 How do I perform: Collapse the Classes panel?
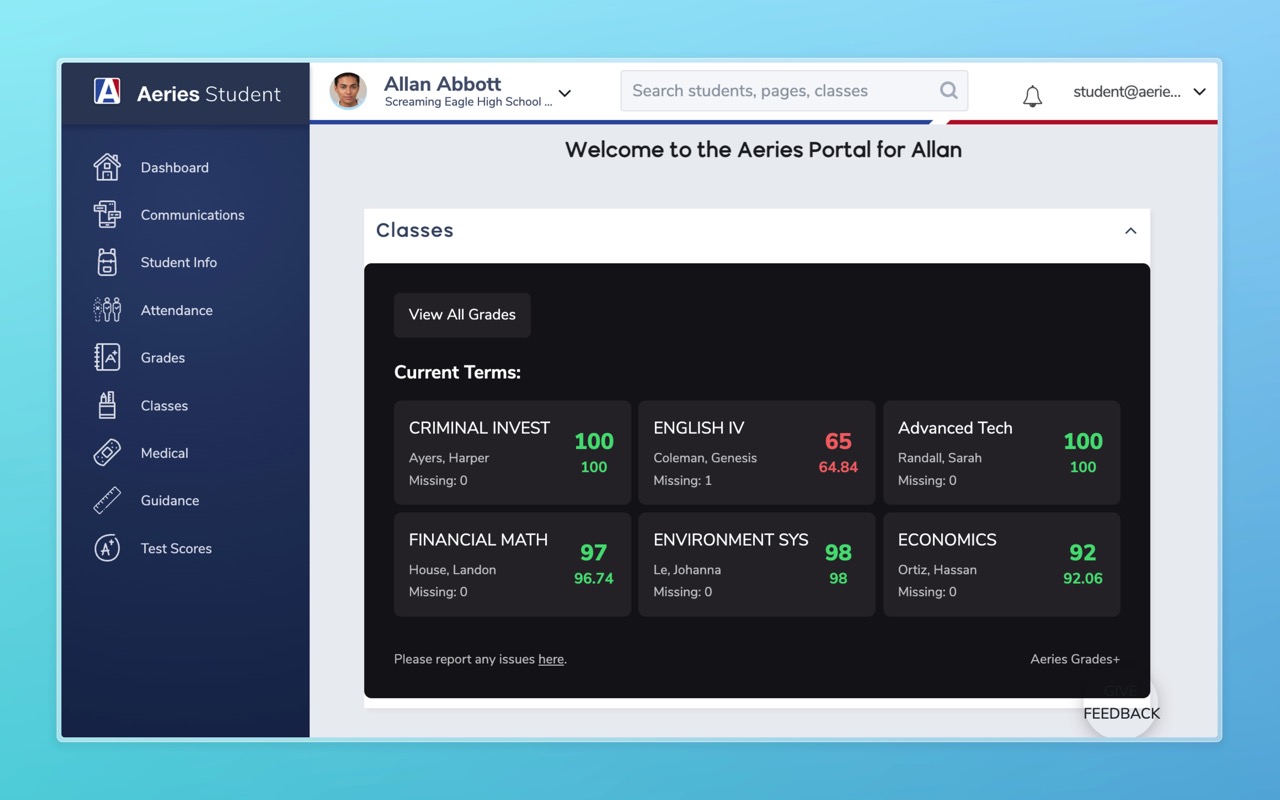[x=1130, y=231]
